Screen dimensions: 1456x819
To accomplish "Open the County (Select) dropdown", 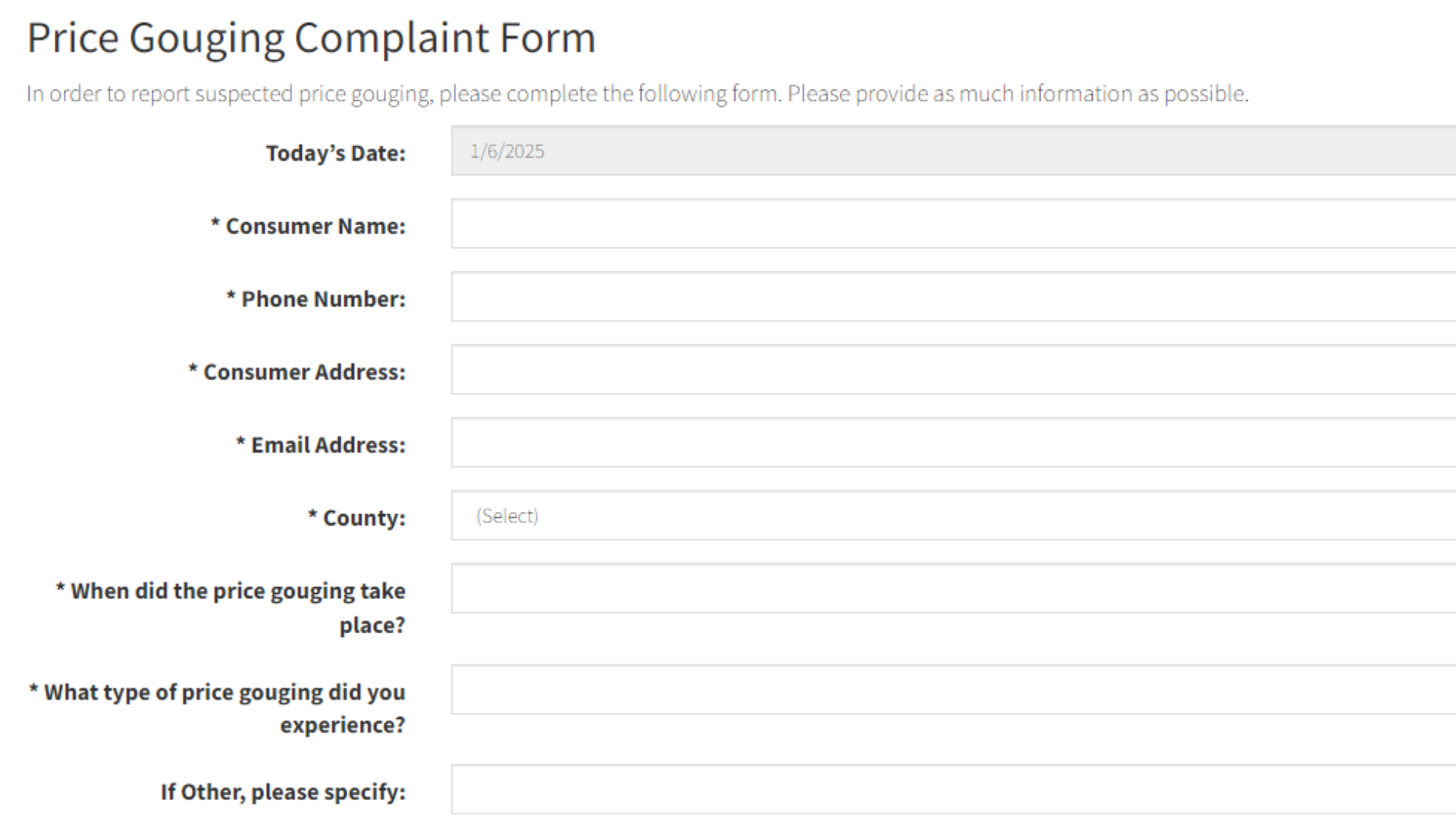I will [x=952, y=516].
